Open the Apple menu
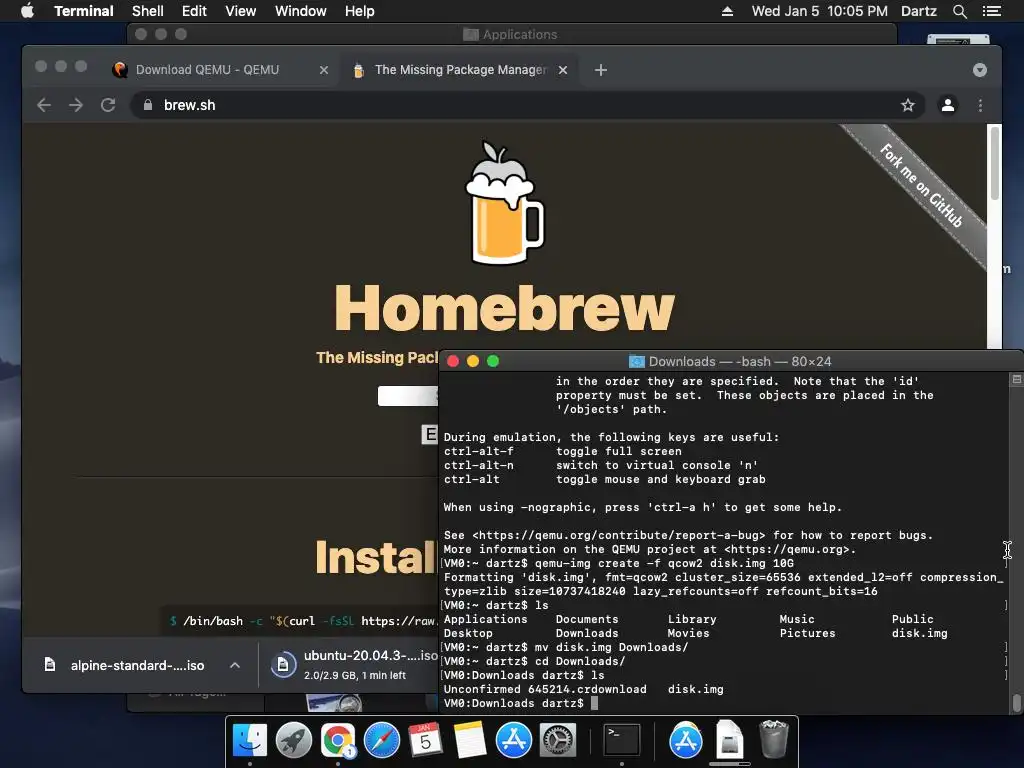Image resolution: width=1024 pixels, height=768 pixels. [27, 11]
